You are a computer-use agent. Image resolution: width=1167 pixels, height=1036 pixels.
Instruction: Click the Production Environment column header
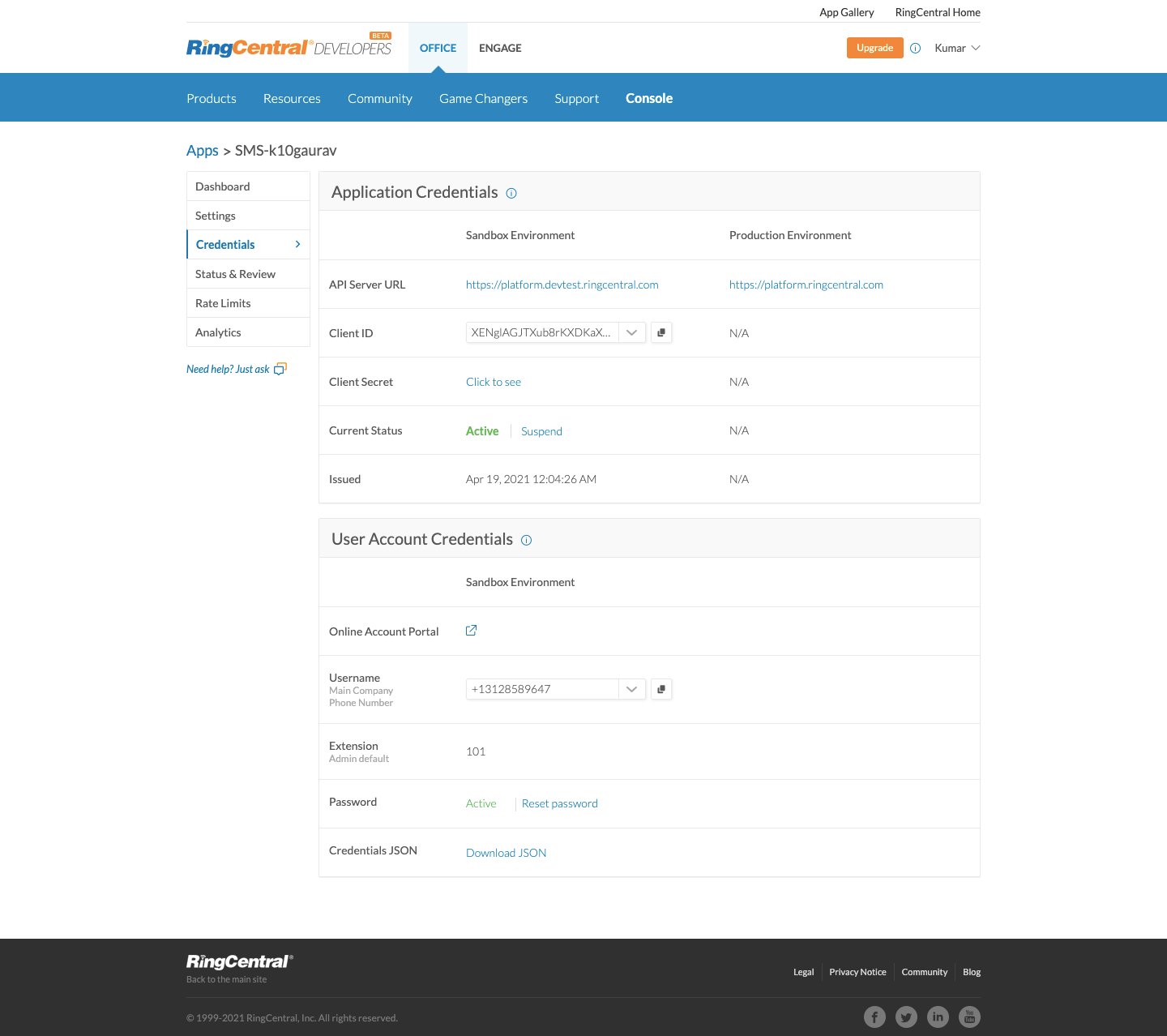790,235
